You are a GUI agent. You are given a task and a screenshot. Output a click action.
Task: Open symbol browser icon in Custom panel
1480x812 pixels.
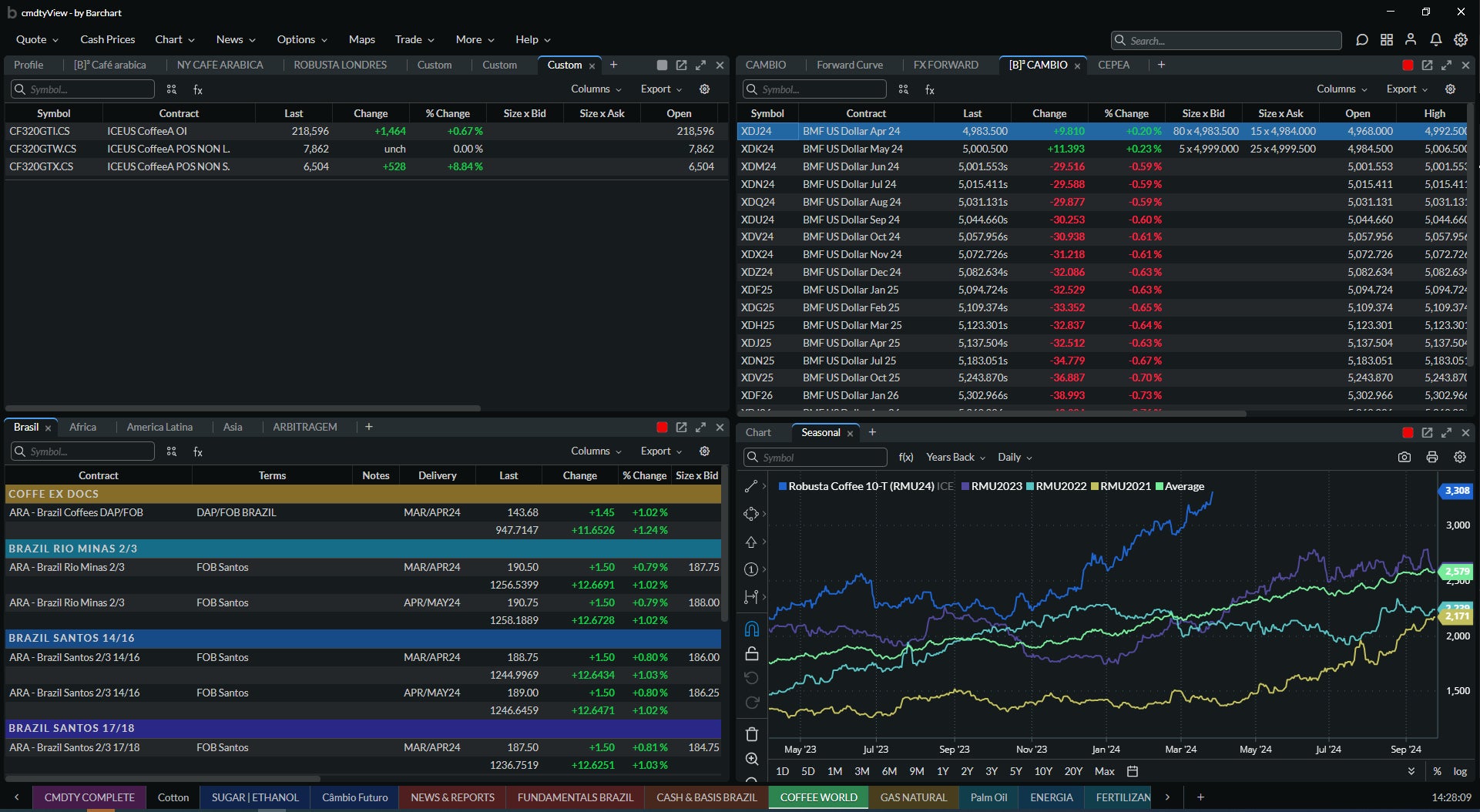coord(172,89)
